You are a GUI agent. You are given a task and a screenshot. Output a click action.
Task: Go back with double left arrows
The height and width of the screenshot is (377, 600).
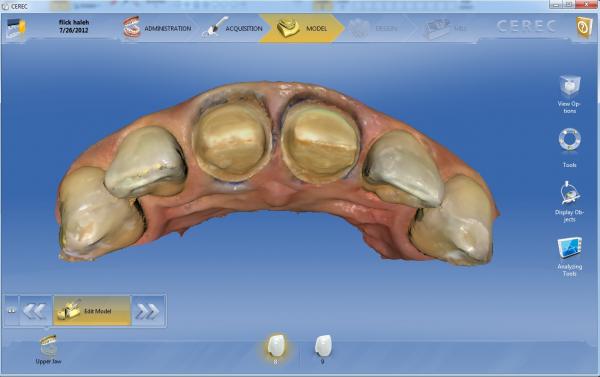click(x=35, y=311)
